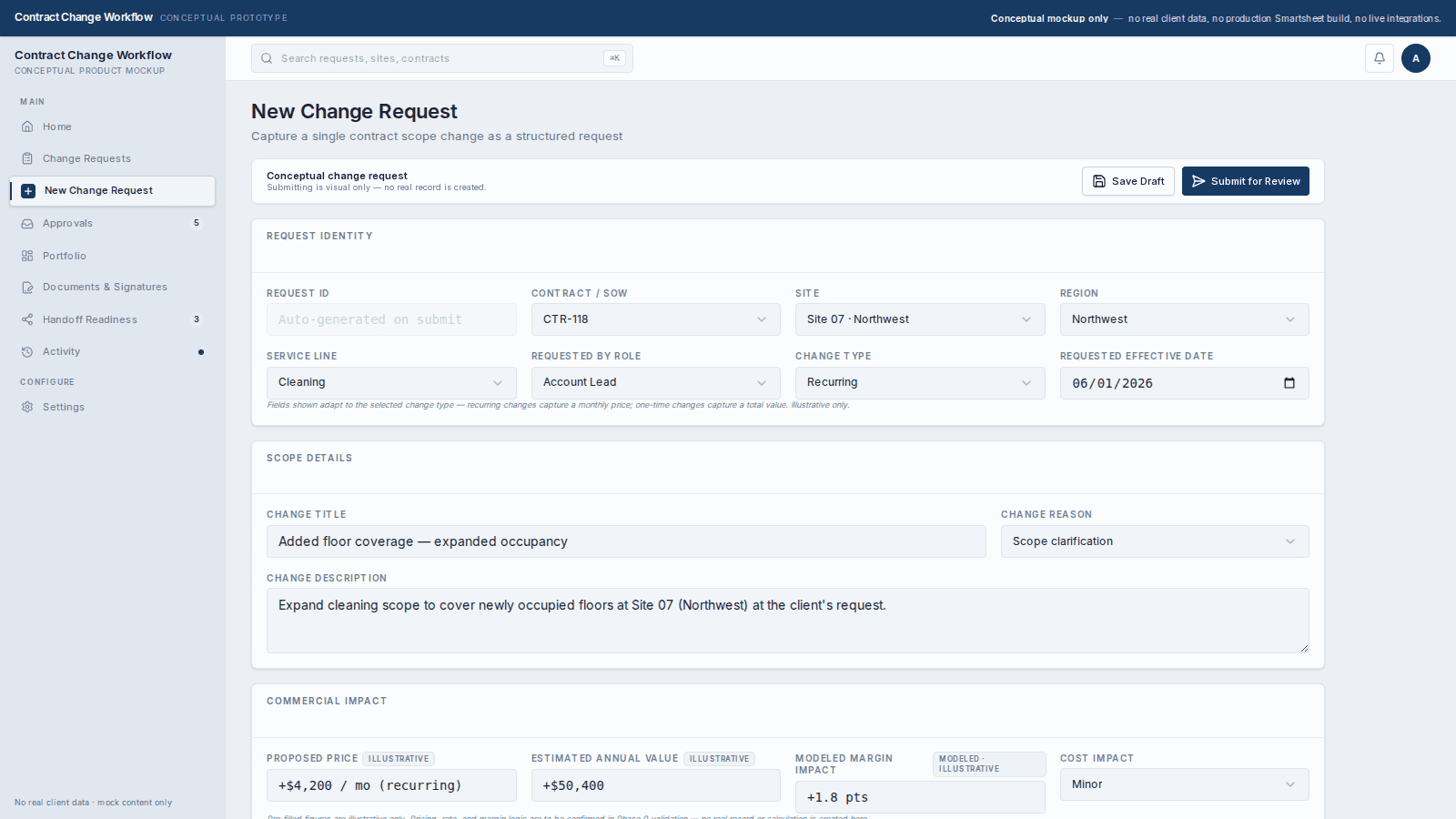Expand the Contract / SOW dropdown

[x=656, y=319]
